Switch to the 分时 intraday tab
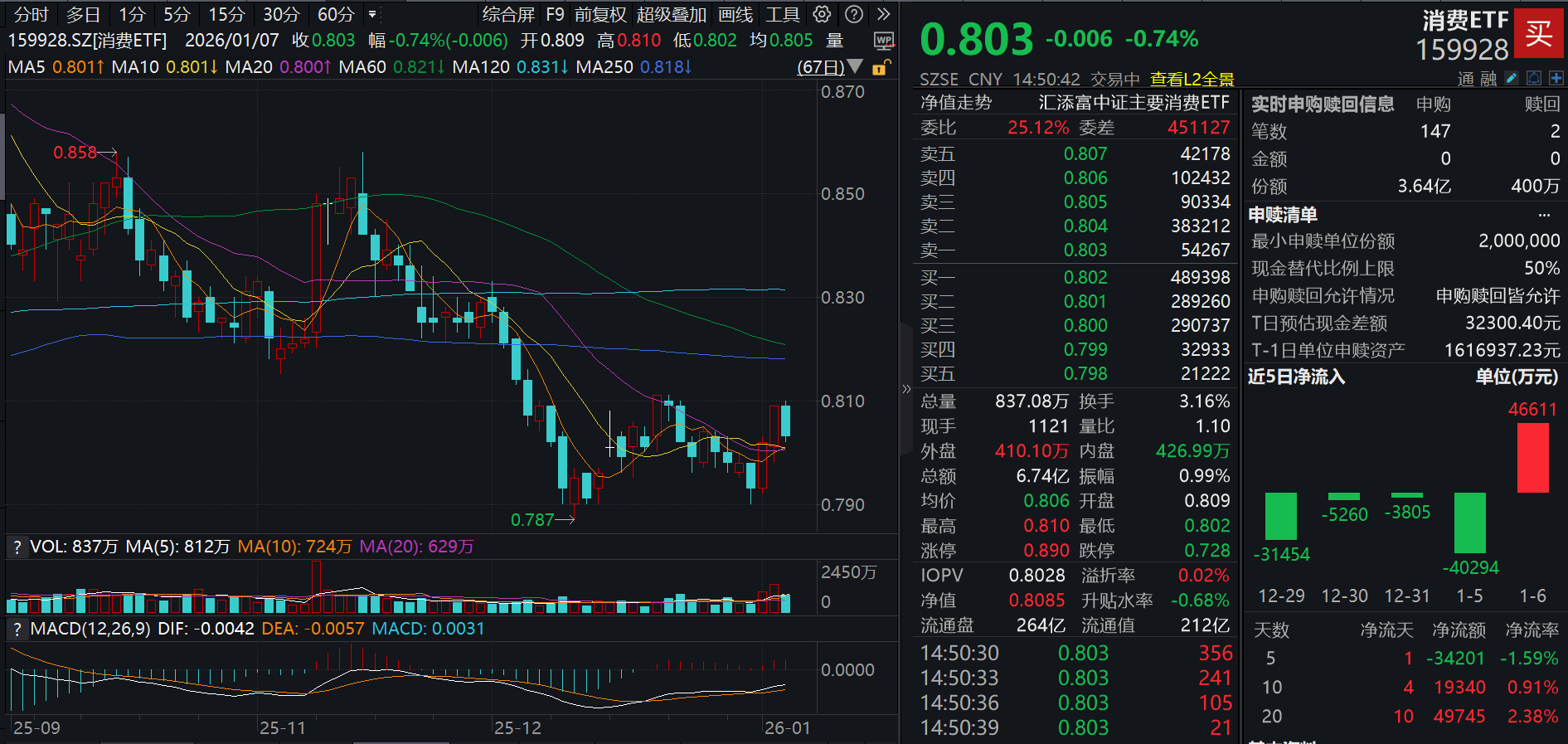The image size is (1568, 744). (x=32, y=15)
